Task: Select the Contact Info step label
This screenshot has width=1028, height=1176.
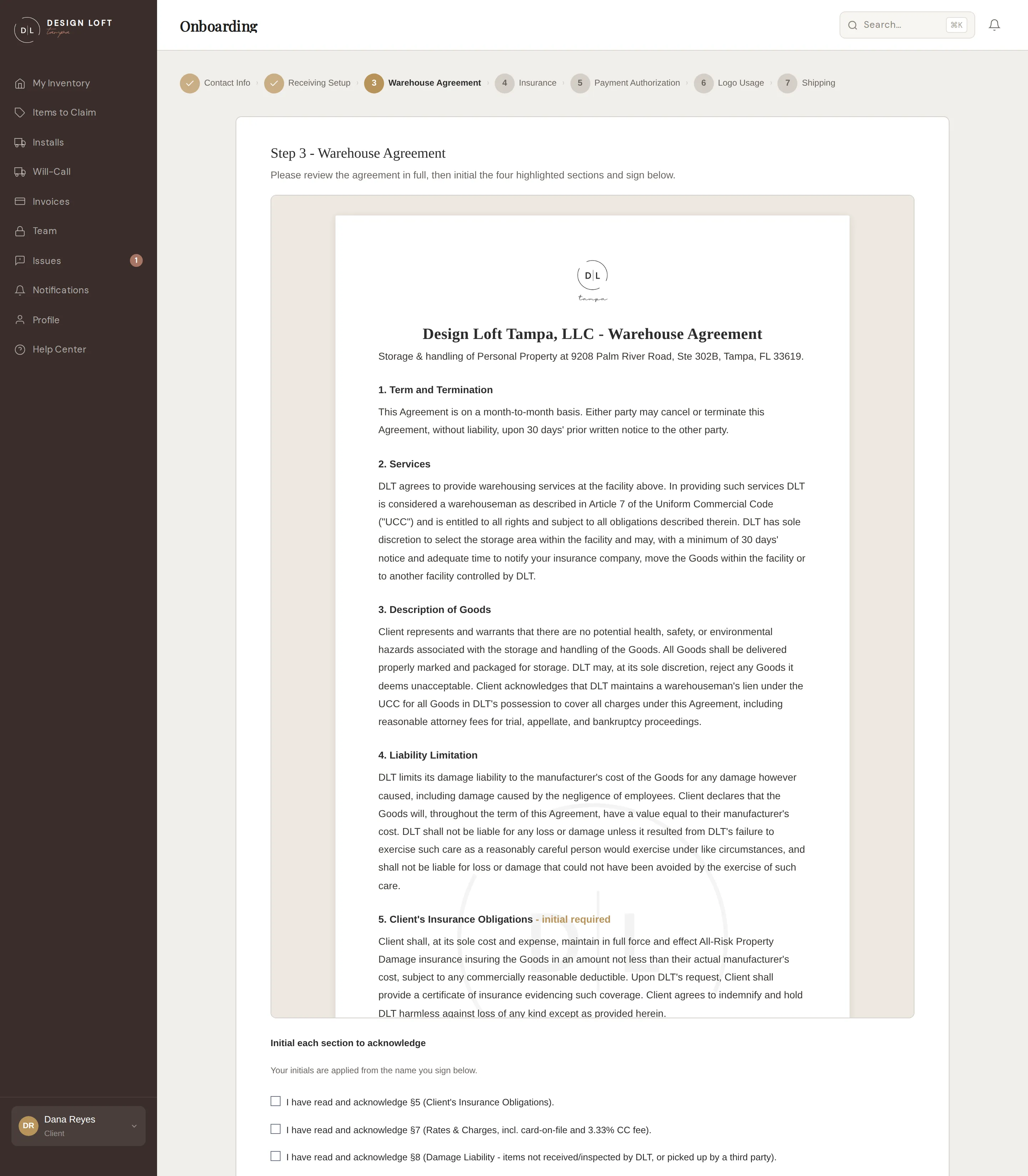Action: coord(227,83)
